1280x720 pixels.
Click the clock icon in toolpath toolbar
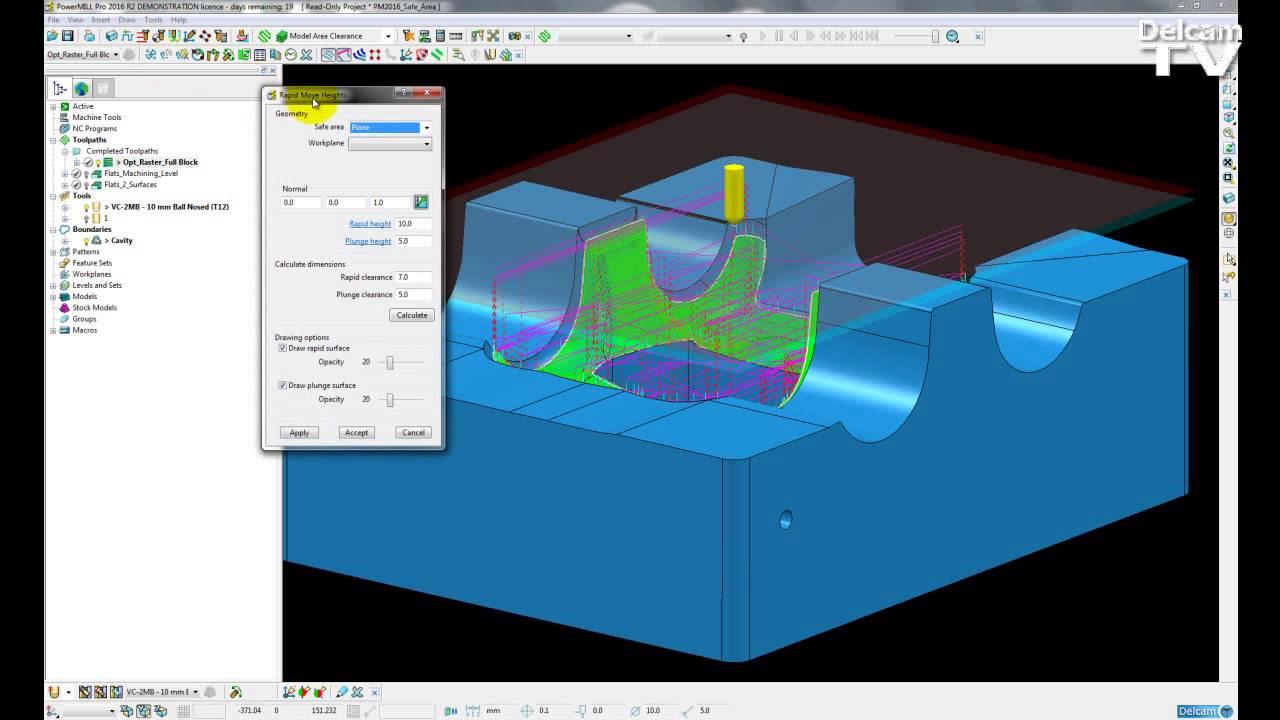(x=290, y=55)
